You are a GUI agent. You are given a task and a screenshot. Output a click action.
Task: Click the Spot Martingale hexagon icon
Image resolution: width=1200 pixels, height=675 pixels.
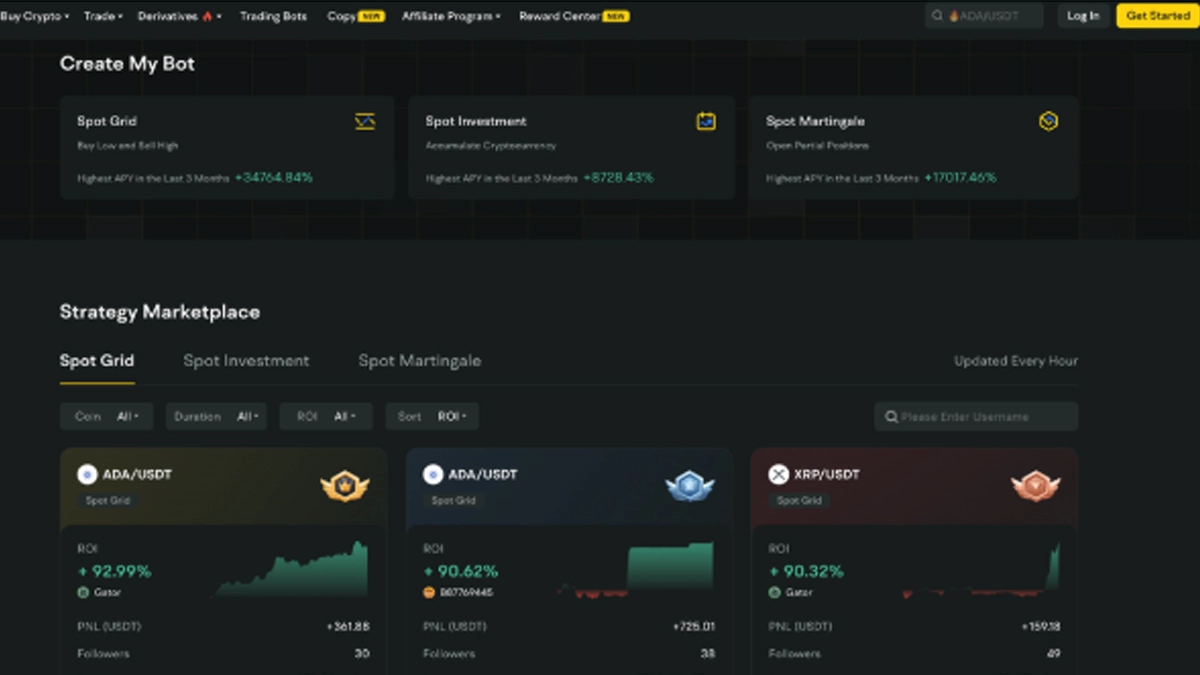click(x=1048, y=121)
